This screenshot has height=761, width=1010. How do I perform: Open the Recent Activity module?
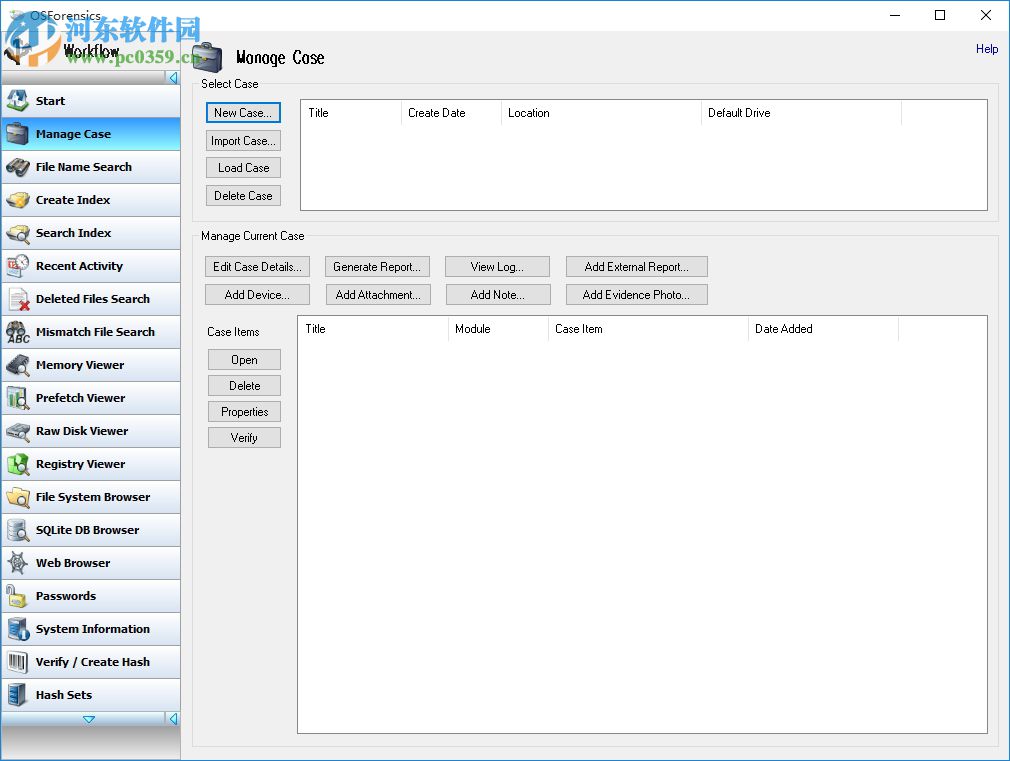tap(91, 265)
